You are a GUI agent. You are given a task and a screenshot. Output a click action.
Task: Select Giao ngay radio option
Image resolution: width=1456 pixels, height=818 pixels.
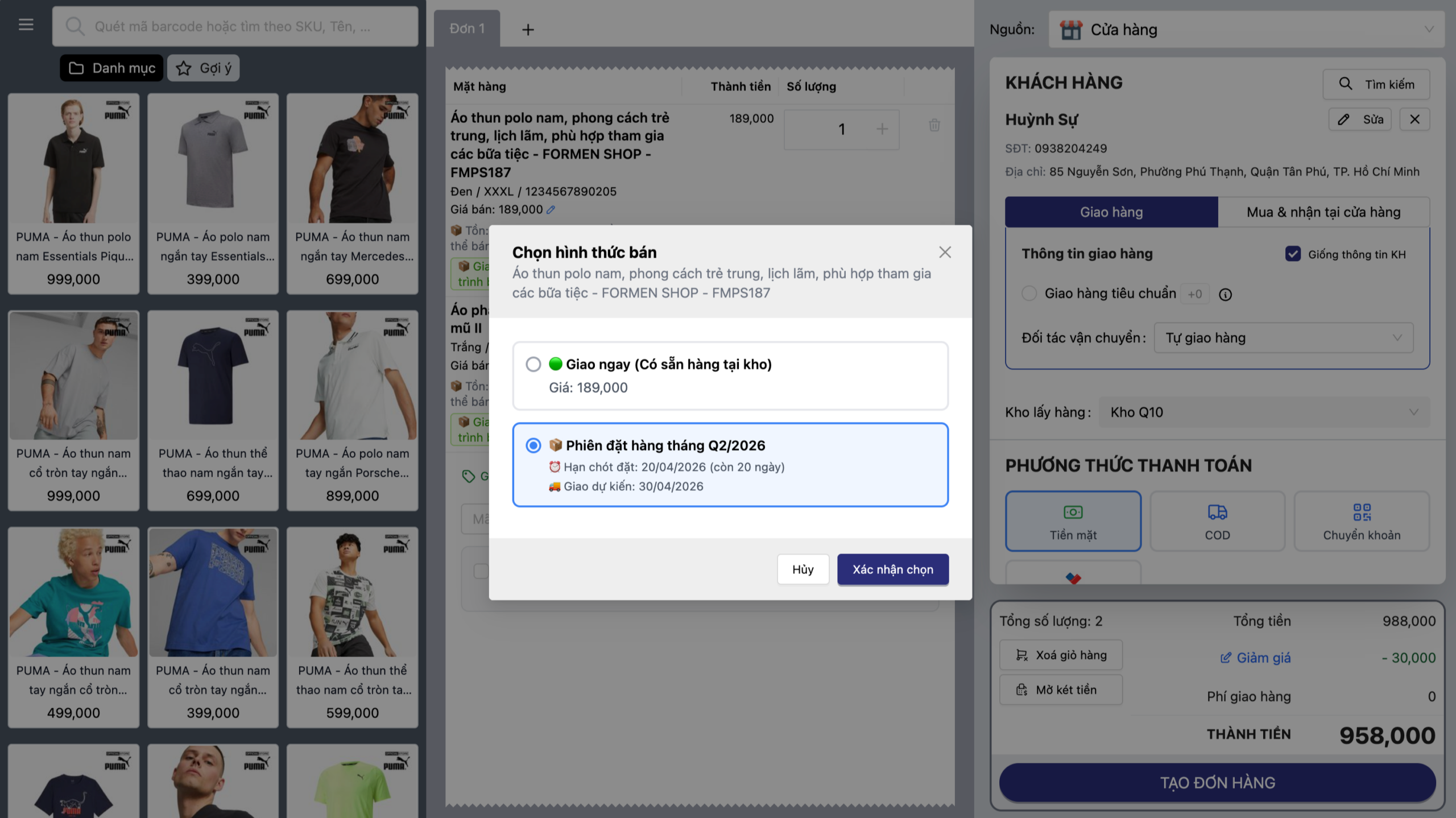point(533,364)
